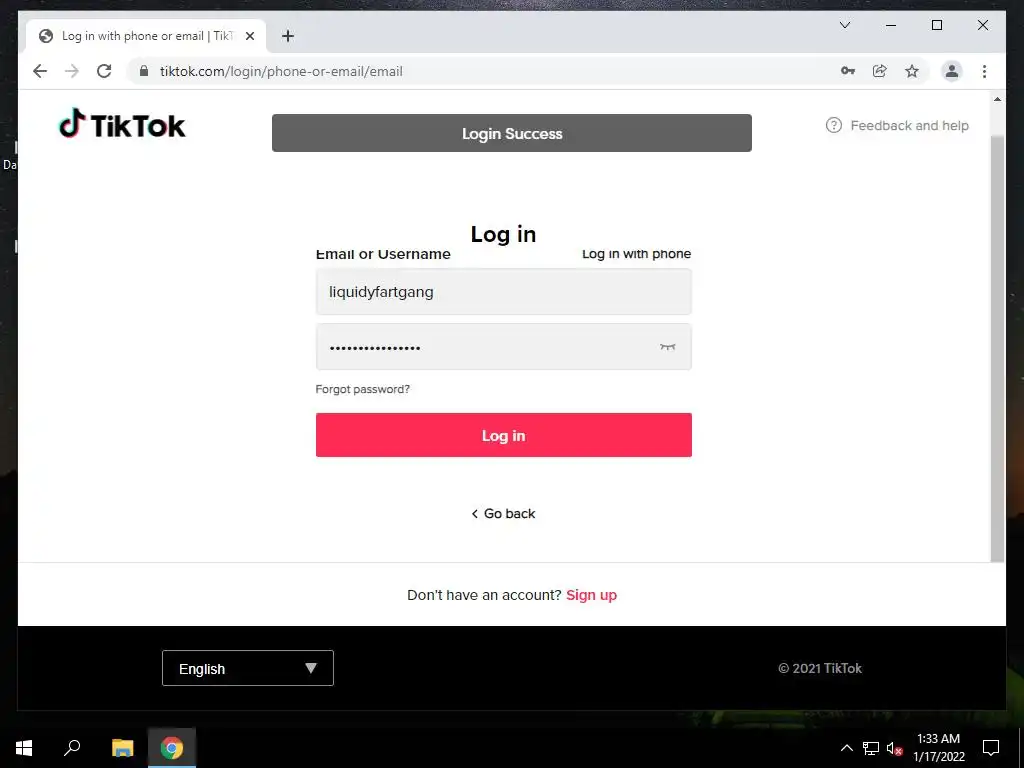The image size is (1024, 768).
Task: Open the Chrome profile avatar icon
Action: point(952,71)
